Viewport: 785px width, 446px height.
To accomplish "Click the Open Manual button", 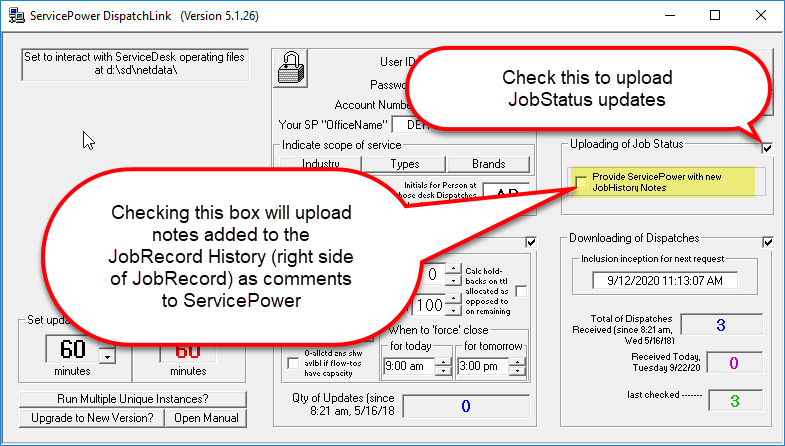I will point(206,418).
